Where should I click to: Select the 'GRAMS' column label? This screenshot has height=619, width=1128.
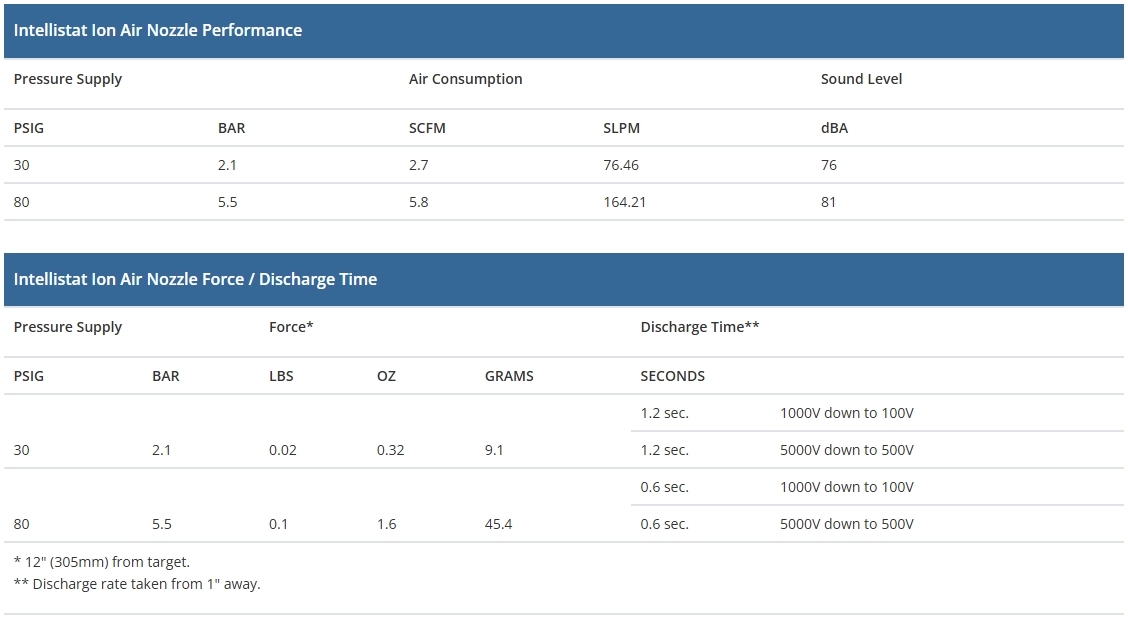pyautogui.click(x=509, y=376)
